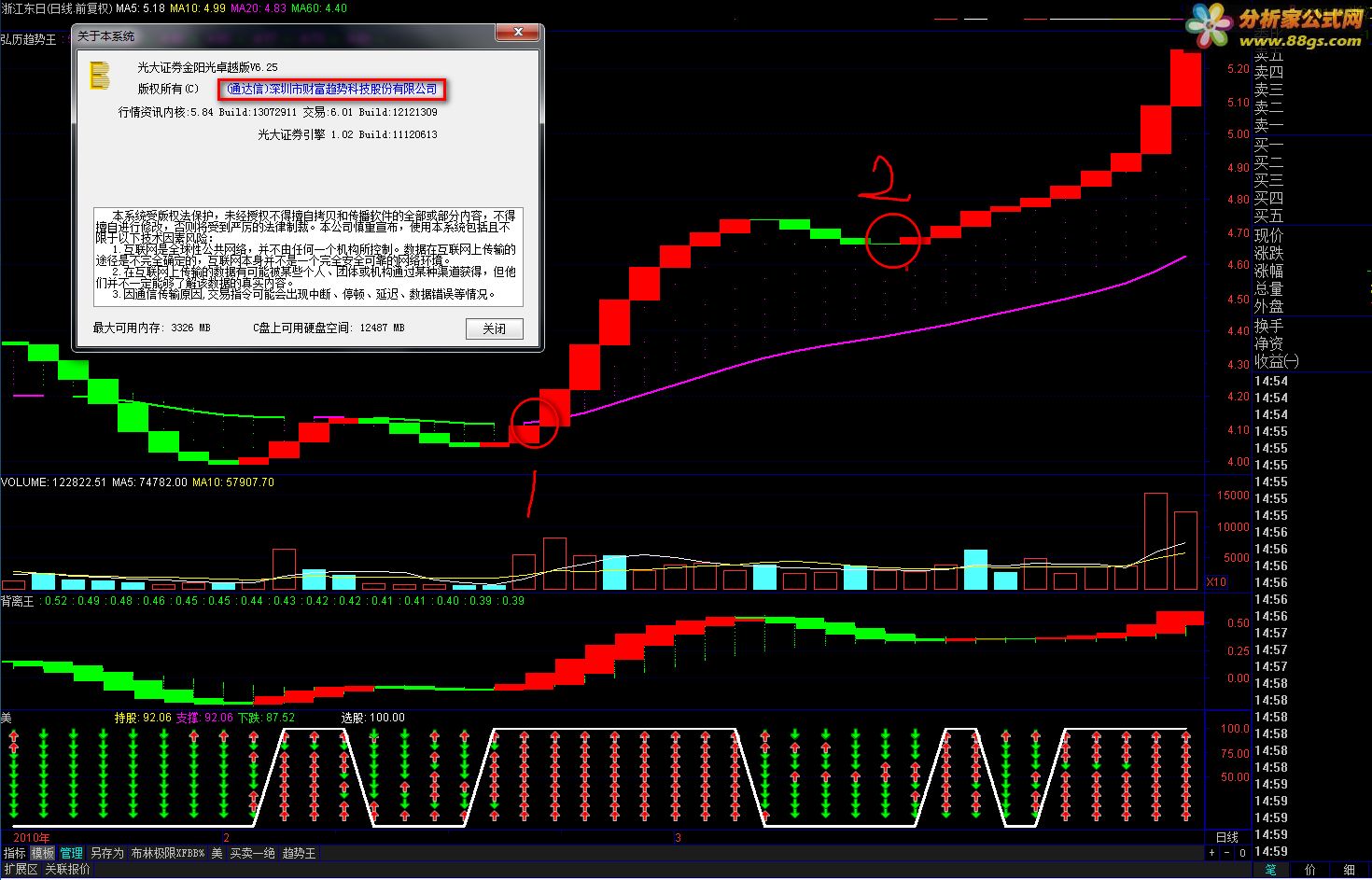This screenshot has height=880, width=1372.
Task: Switch to the 细 tab
Action: 1350,870
